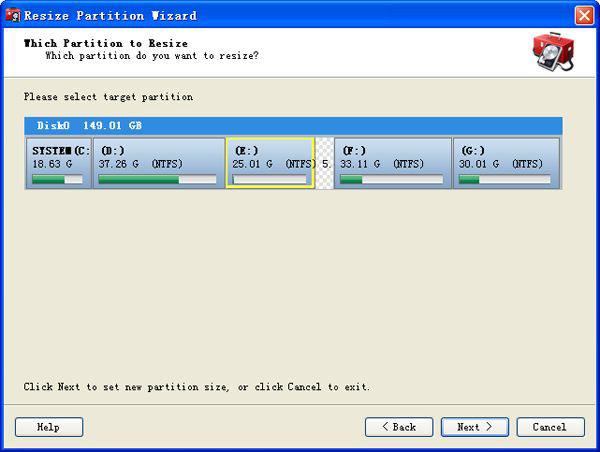This screenshot has width=600, height=452.
Task: Click the usage bar under SYSTEM (C:)
Action: pyautogui.click(x=58, y=180)
